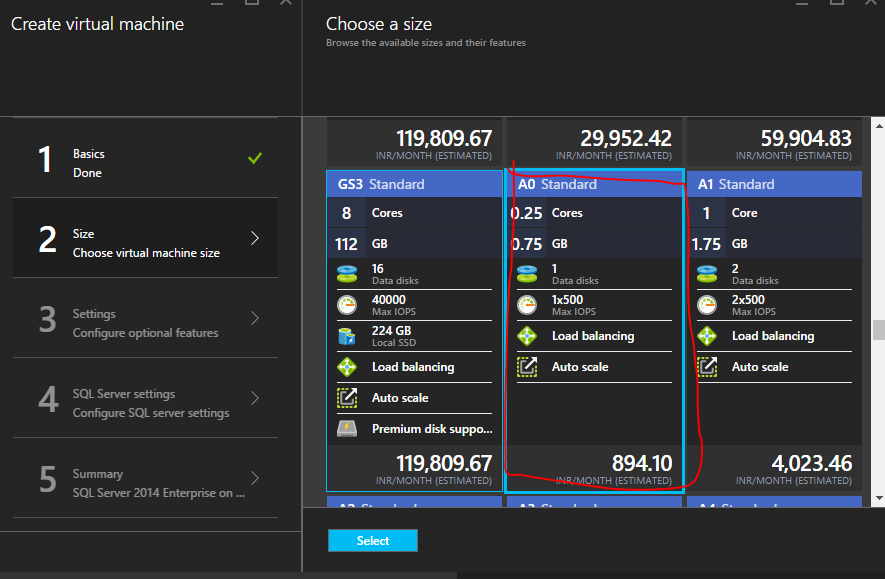
Task: Click the Load balancing icon in A1 card
Action: 707,336
